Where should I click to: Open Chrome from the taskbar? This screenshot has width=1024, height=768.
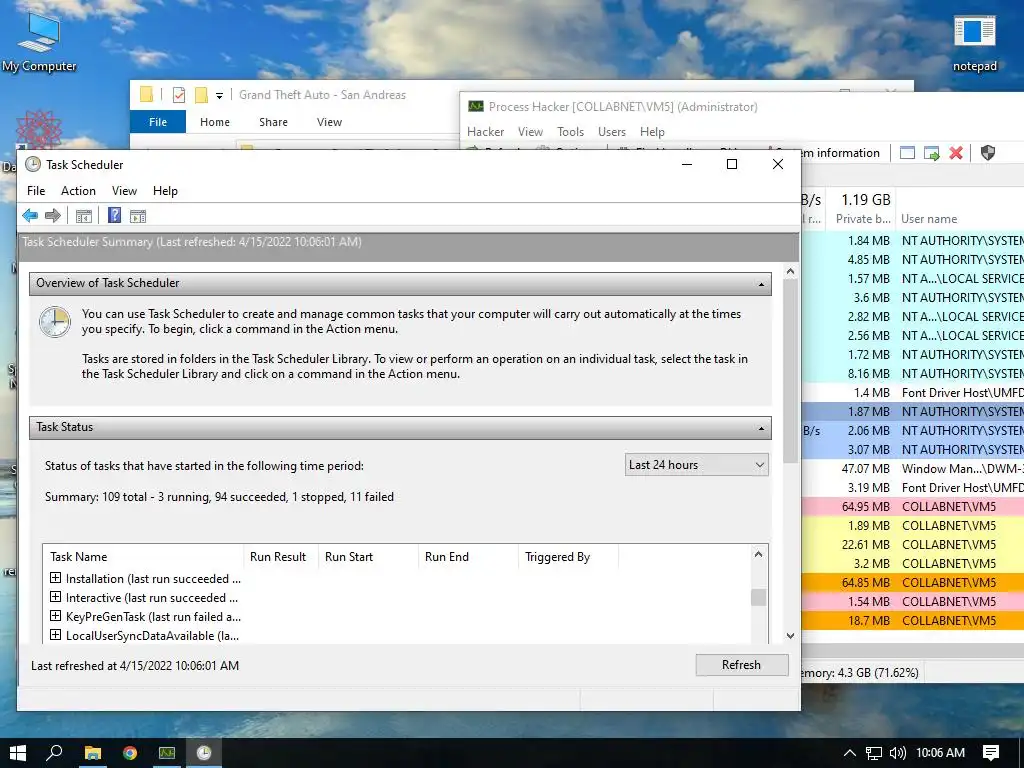[130, 753]
